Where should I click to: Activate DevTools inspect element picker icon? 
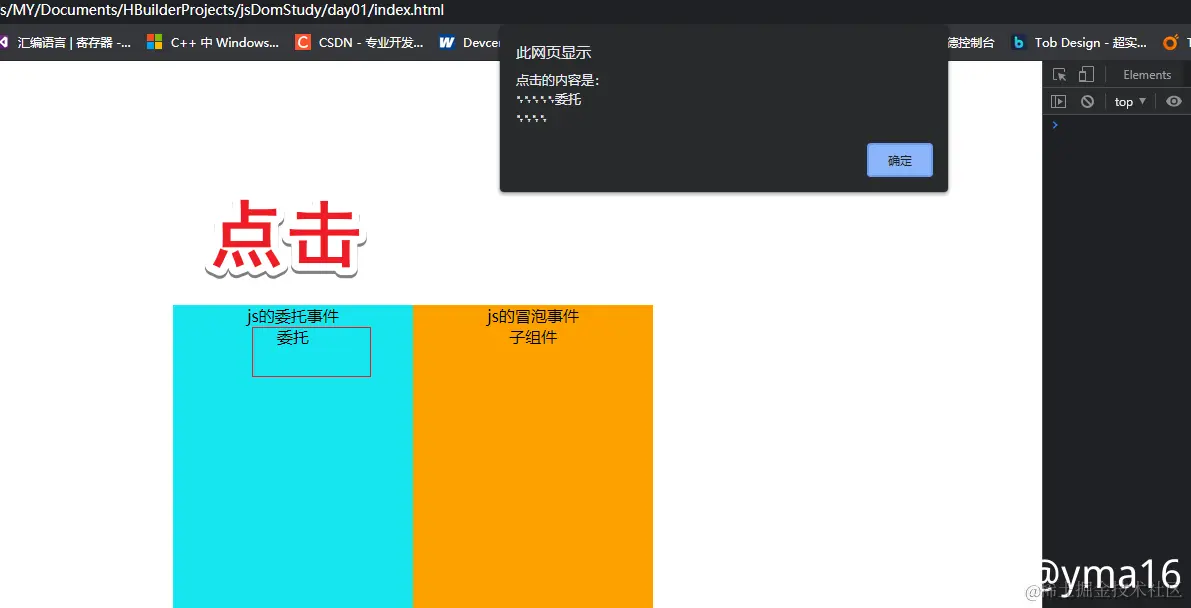1060,74
